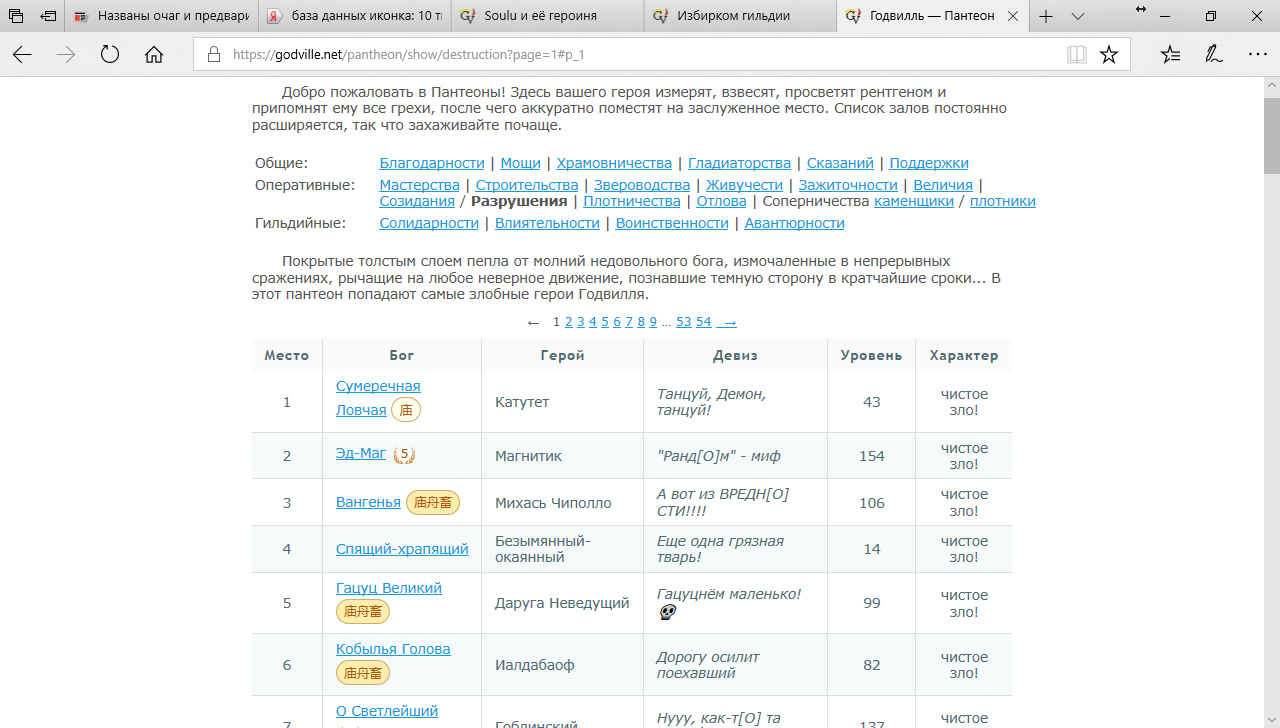Open the Мастерства pantheon link
The height and width of the screenshot is (728, 1280).
point(419,185)
